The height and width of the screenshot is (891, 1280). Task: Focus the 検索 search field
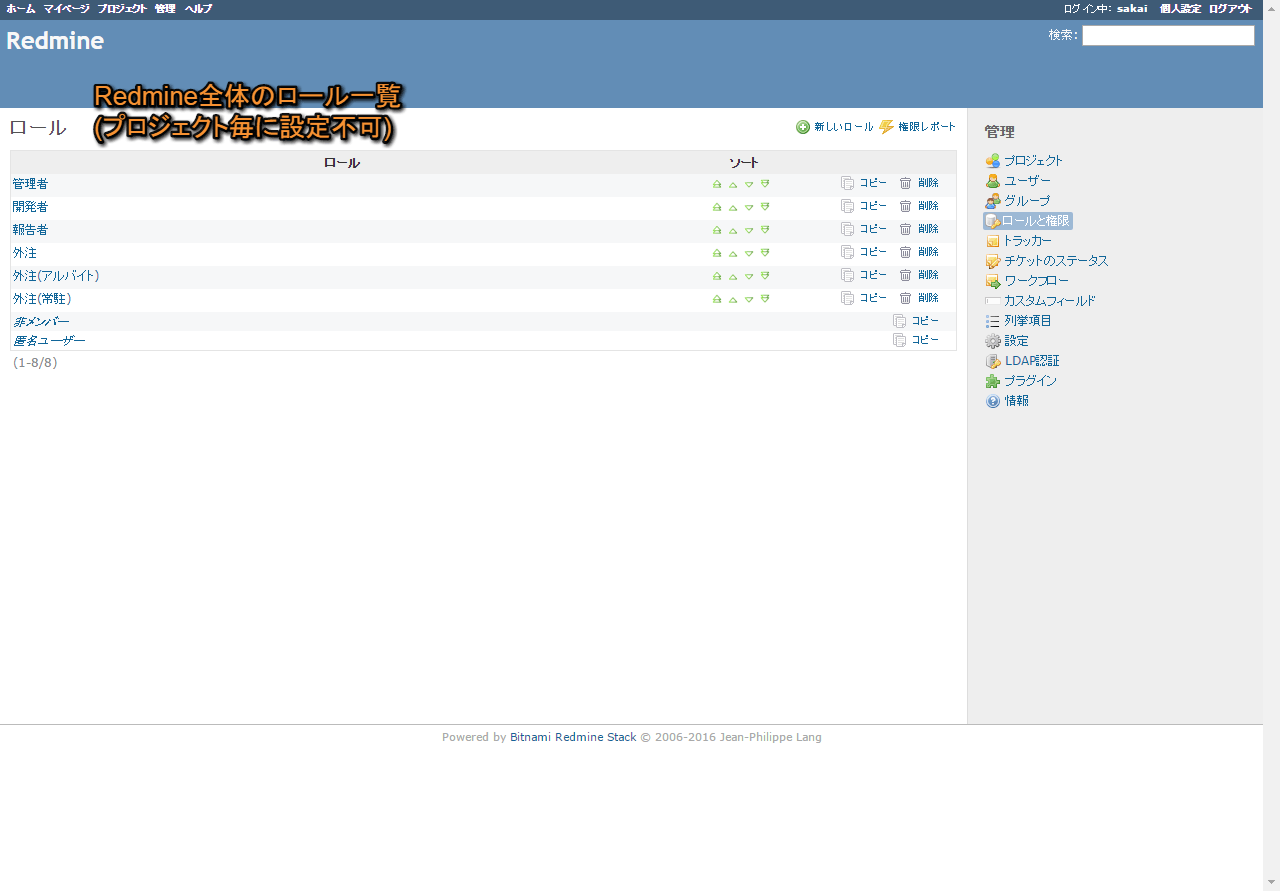[1168, 35]
